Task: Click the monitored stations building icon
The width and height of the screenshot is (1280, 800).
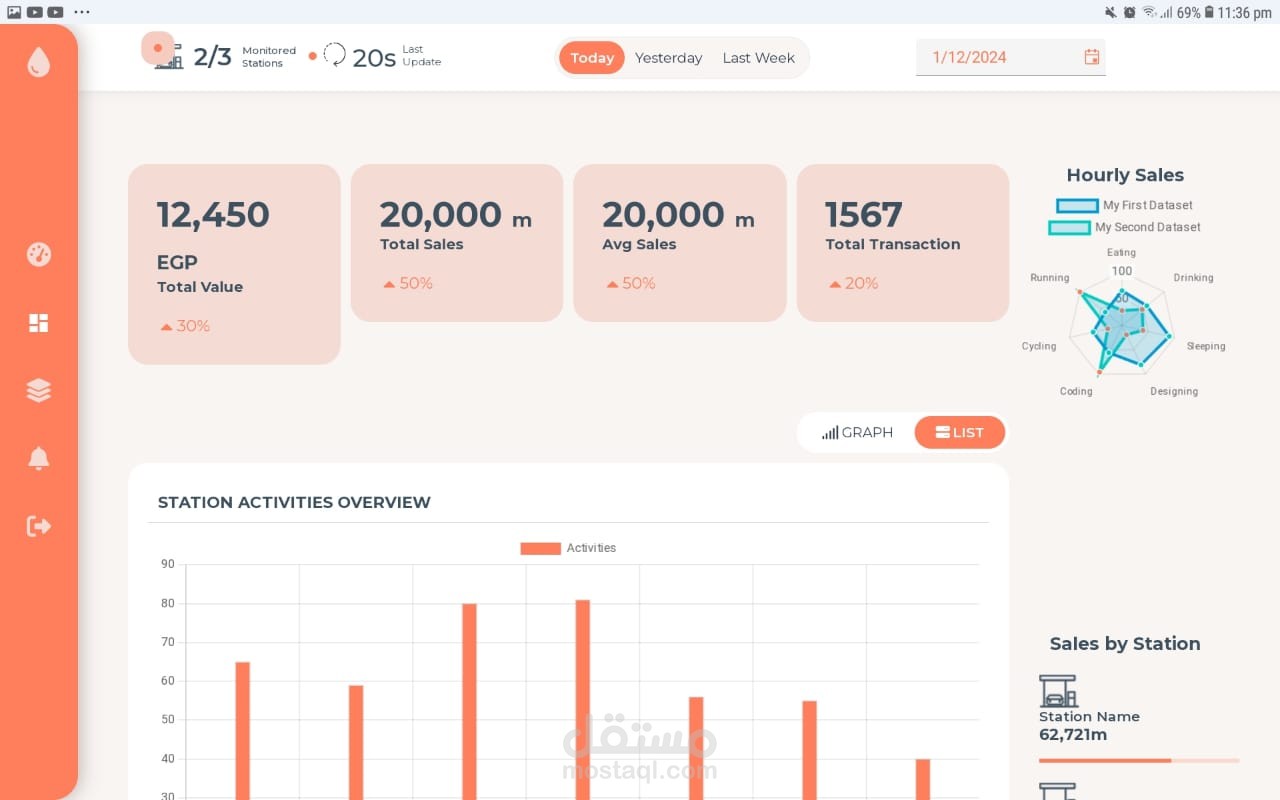Action: (x=169, y=56)
